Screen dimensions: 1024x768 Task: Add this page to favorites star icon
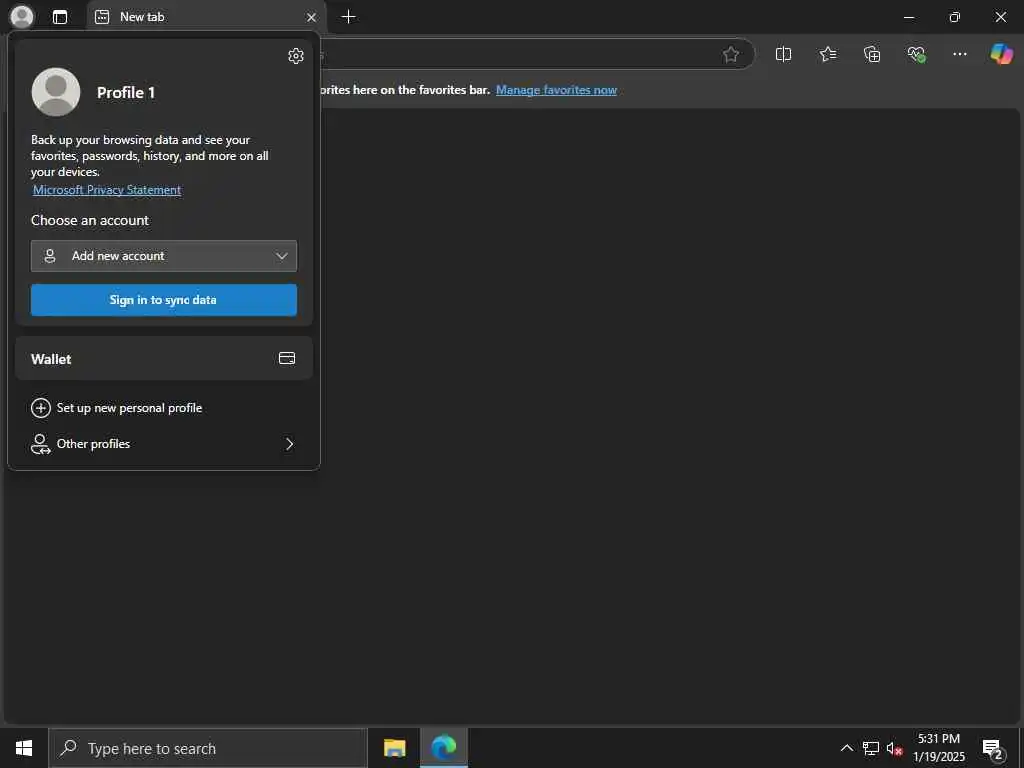tap(731, 54)
